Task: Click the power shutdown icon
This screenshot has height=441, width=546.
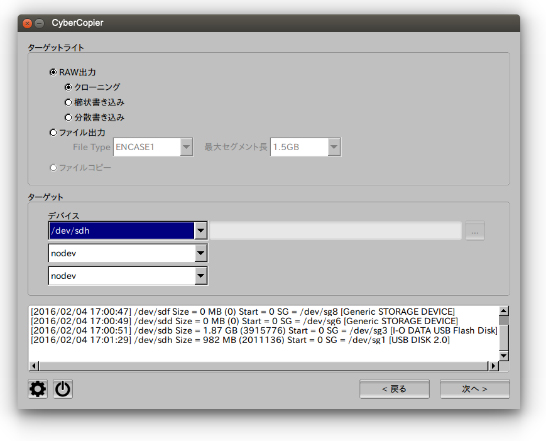Action: [x=63, y=389]
